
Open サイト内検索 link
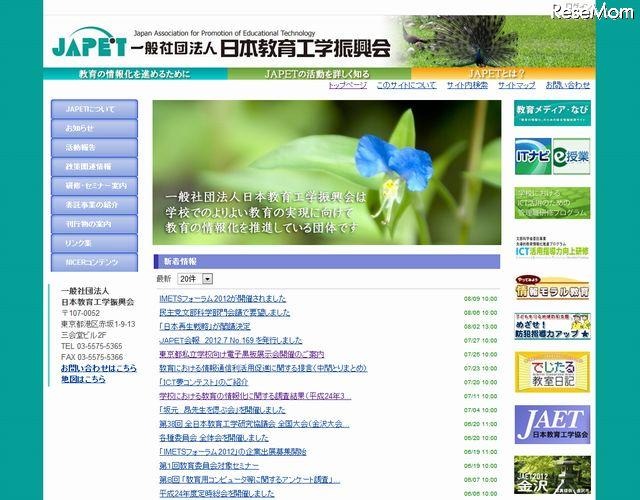click(x=467, y=85)
